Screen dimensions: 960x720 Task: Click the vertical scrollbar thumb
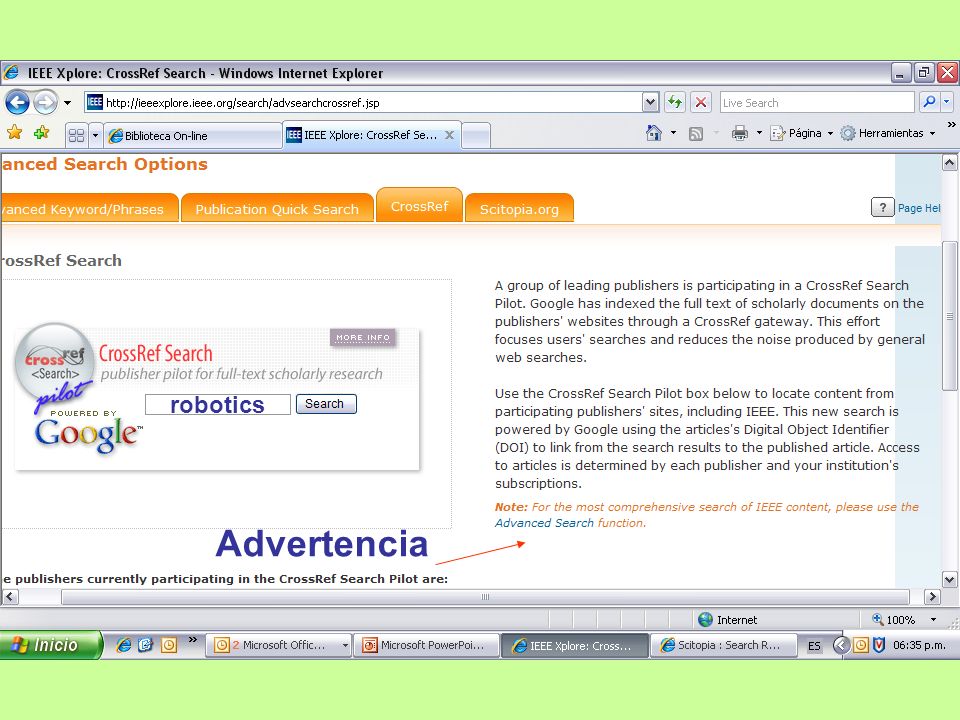click(949, 316)
